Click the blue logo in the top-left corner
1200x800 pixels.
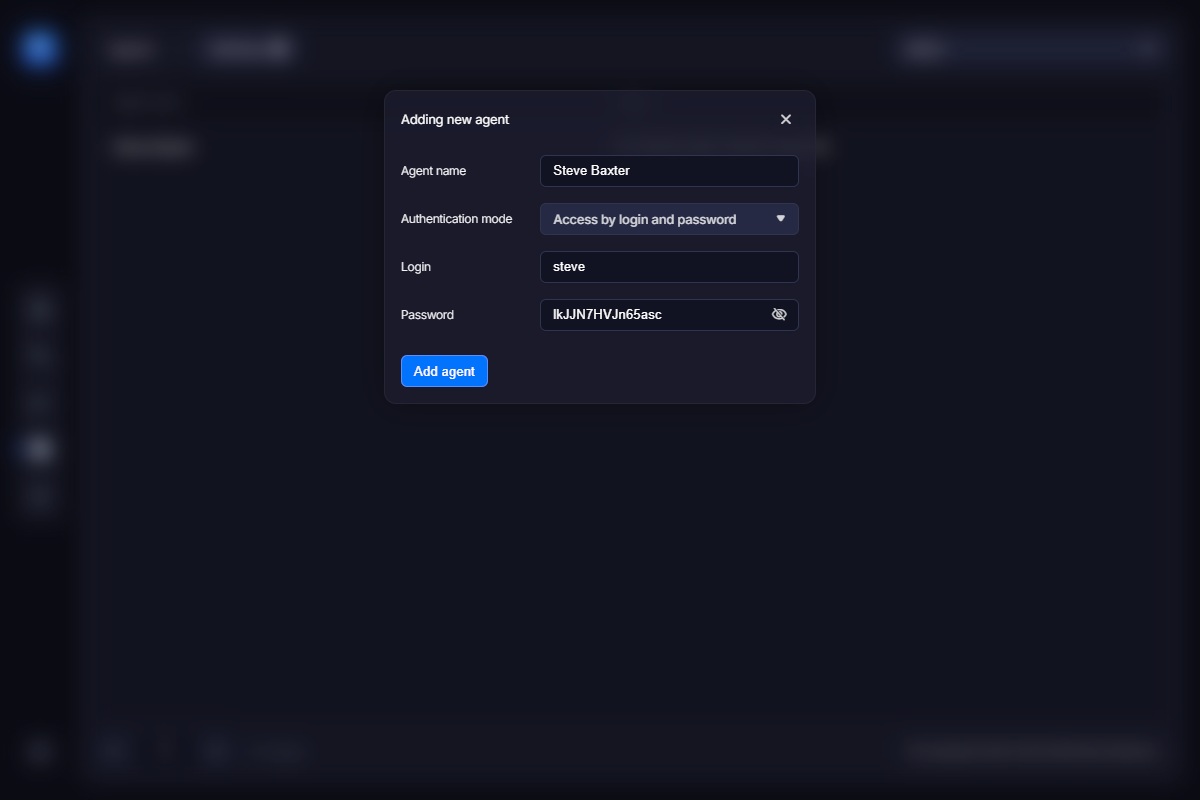[40, 49]
